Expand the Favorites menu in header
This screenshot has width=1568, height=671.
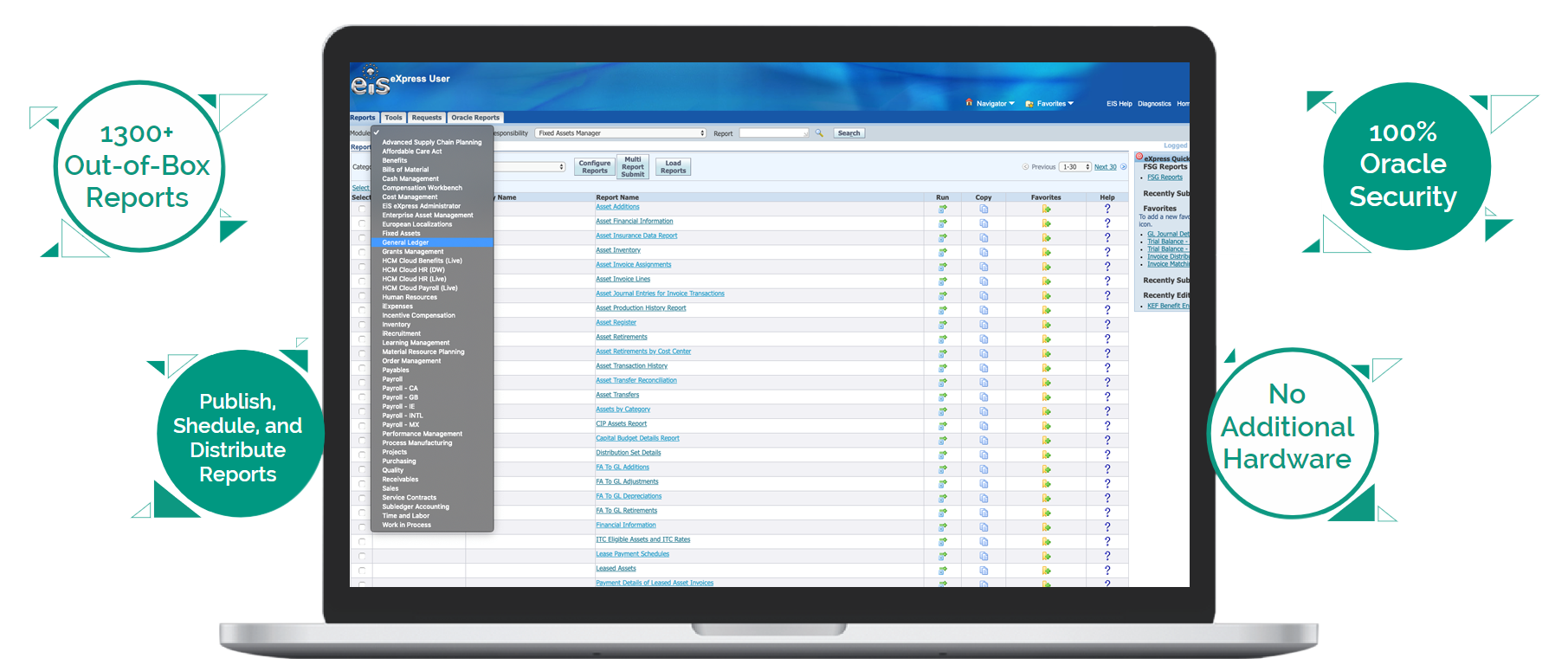[x=1055, y=104]
